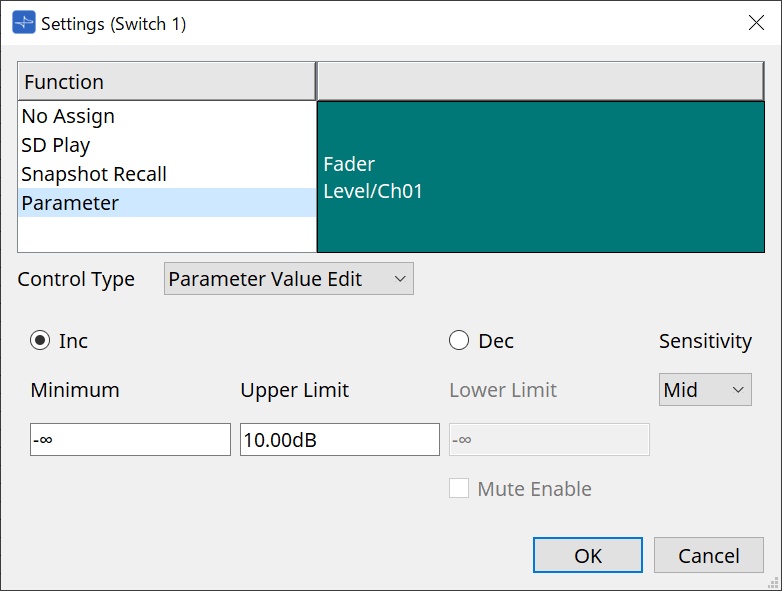The width and height of the screenshot is (782, 591).
Task: Open the Control Type dropdown
Action: point(288,279)
